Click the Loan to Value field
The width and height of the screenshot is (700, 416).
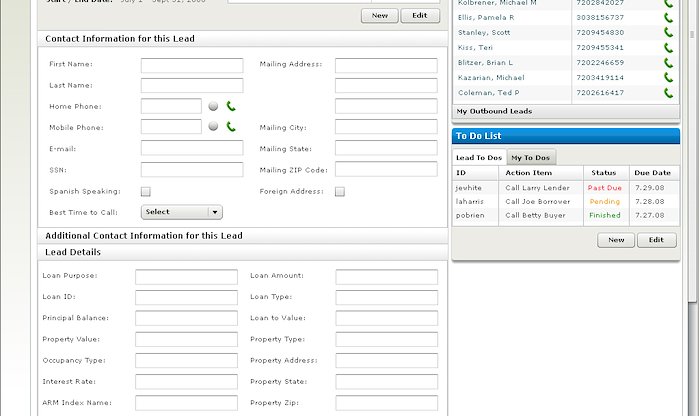pyautogui.click(x=387, y=318)
